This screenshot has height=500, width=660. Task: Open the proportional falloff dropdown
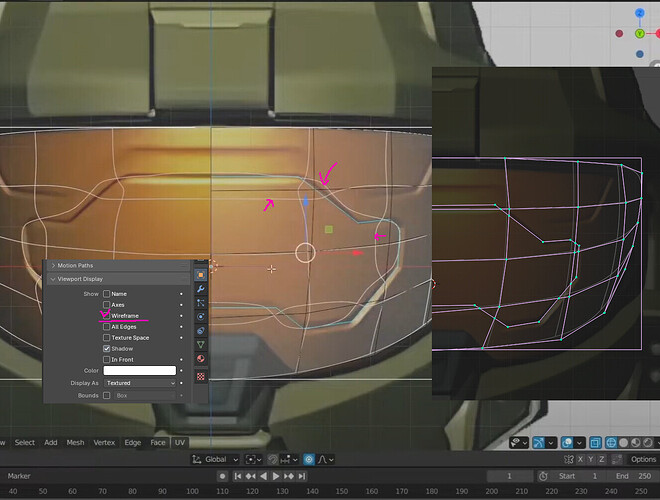[x=326, y=459]
